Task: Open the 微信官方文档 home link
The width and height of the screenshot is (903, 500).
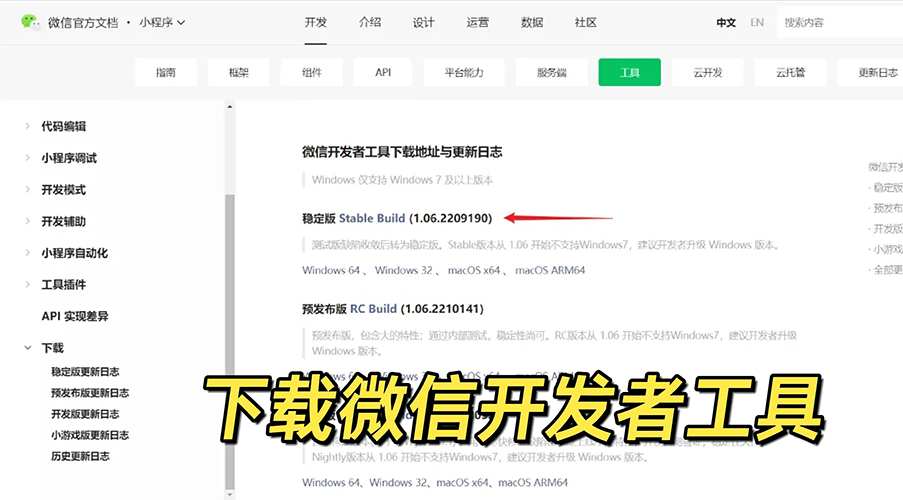Action: point(82,22)
